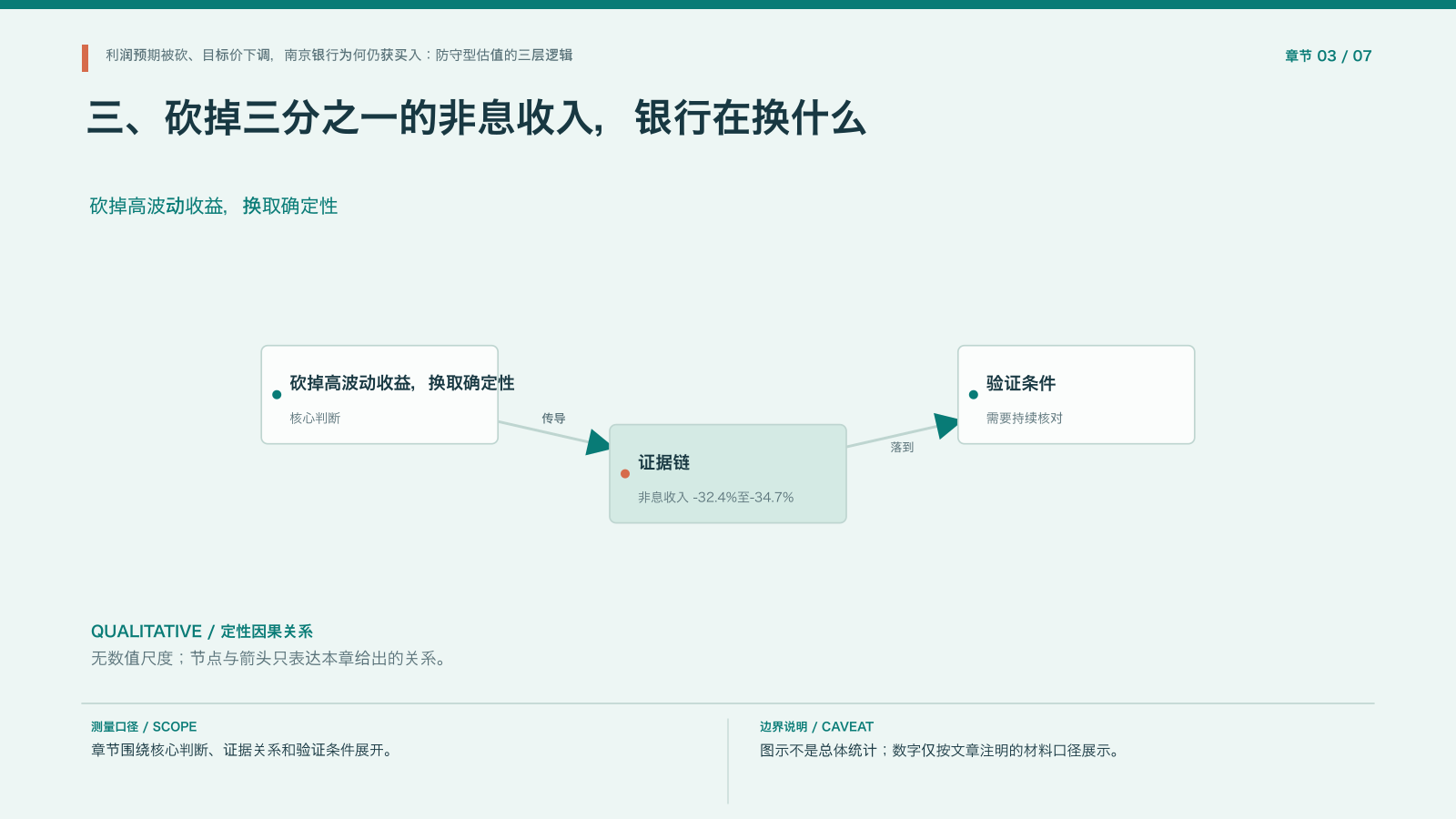The width and height of the screenshot is (1456, 819).
Task: Click the '章节 03 / 07' chapter indicator
Action: [1328, 56]
